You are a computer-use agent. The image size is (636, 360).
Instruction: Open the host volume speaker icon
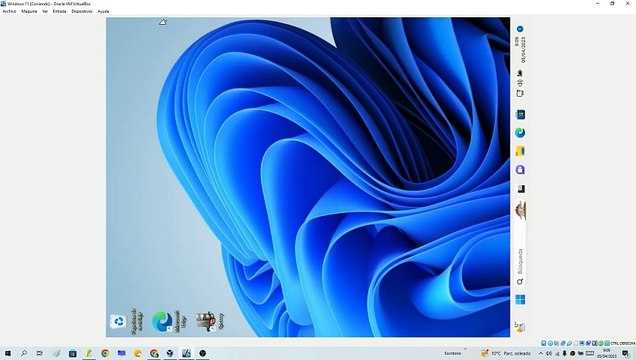pos(549,354)
